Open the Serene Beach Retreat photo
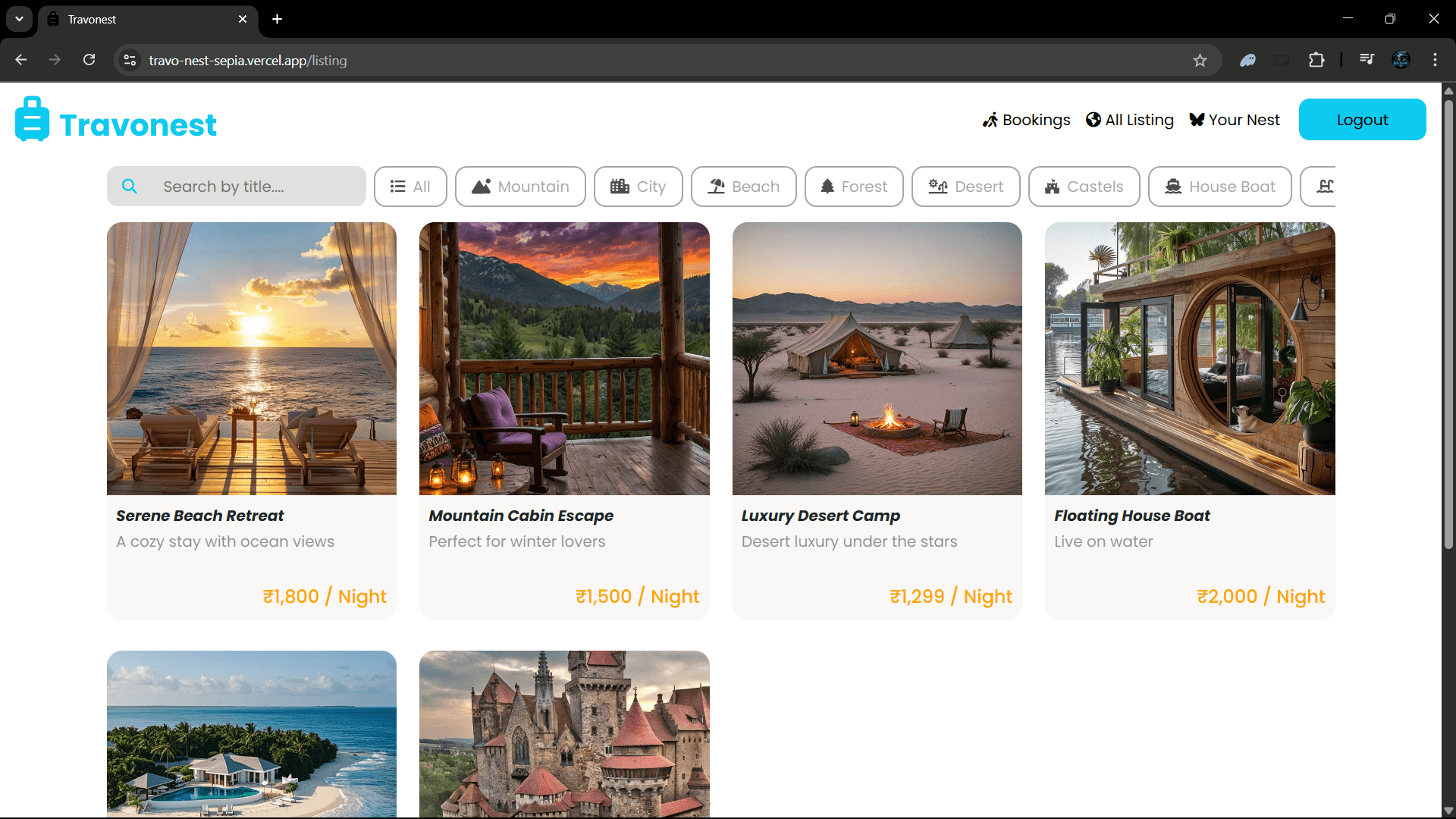The width and height of the screenshot is (1456, 819). pos(252,359)
